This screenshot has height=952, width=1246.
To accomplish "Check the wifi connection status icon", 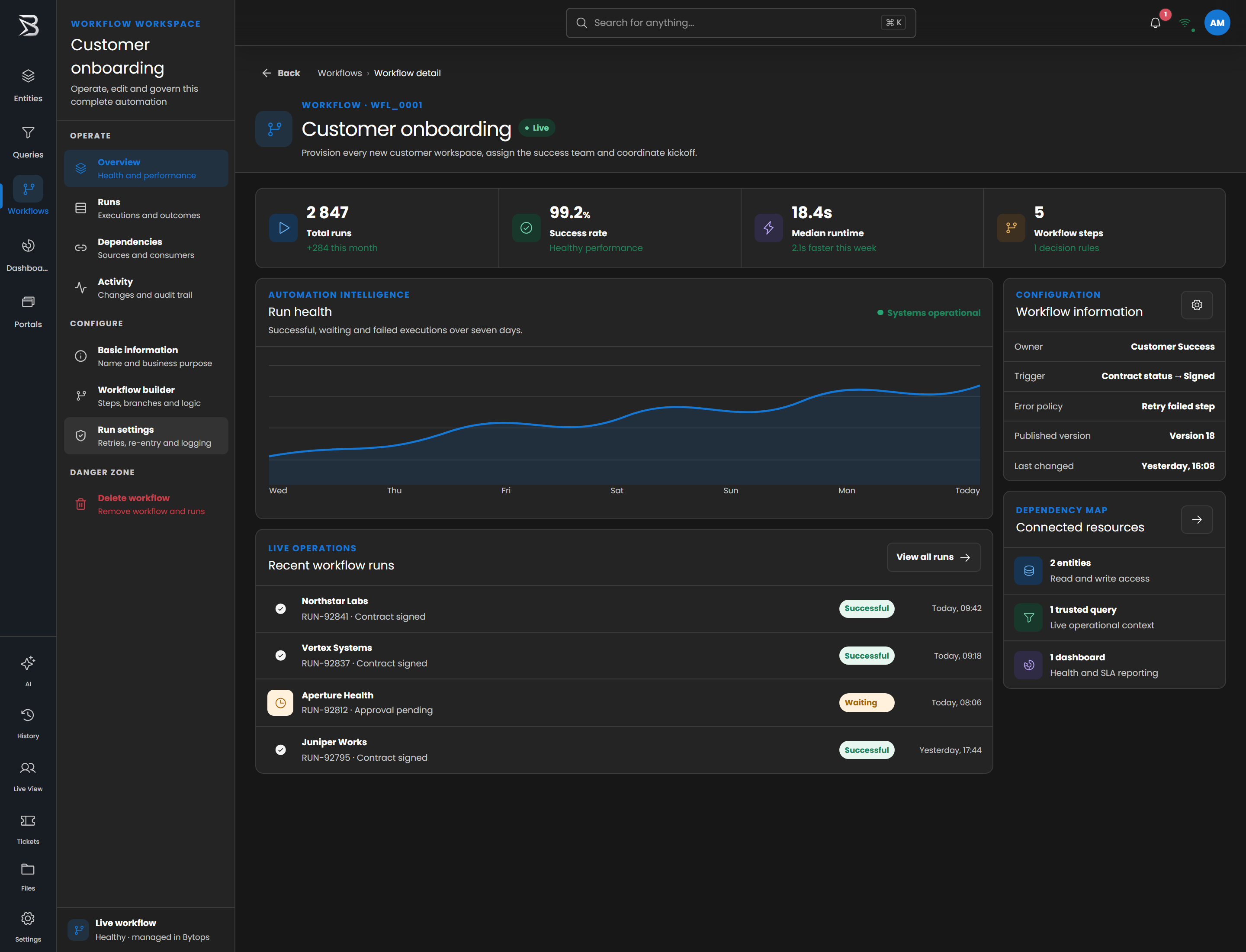I will click(1185, 23).
